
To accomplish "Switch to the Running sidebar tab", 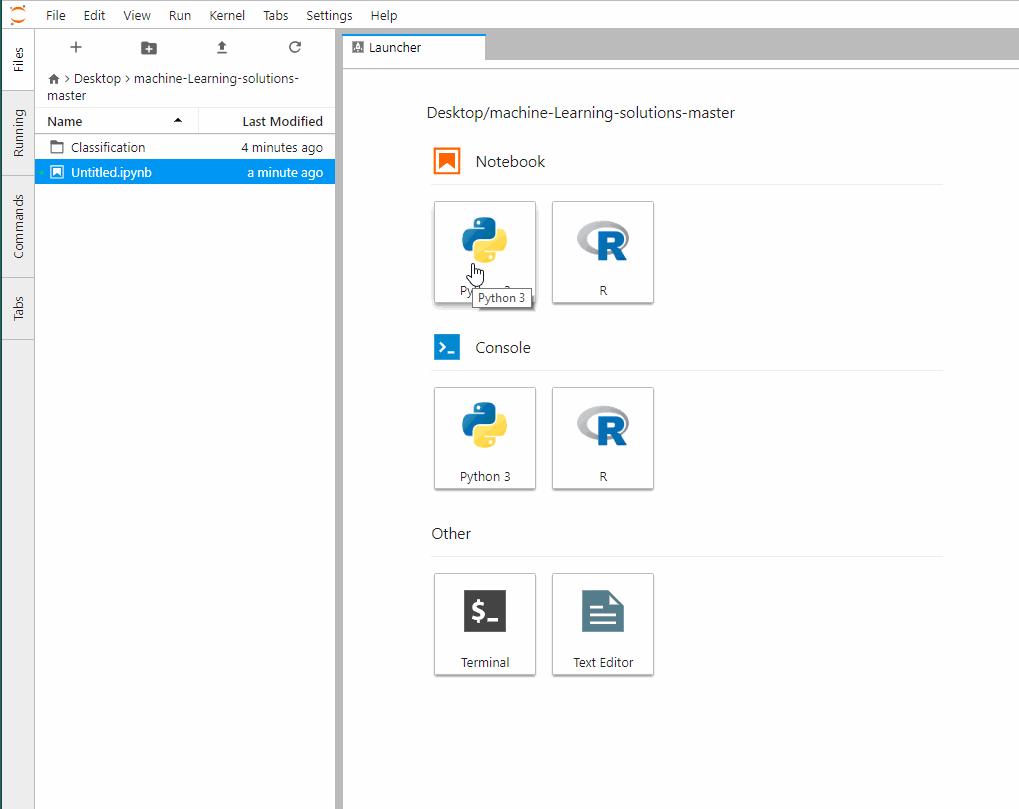I will pyautogui.click(x=18, y=133).
